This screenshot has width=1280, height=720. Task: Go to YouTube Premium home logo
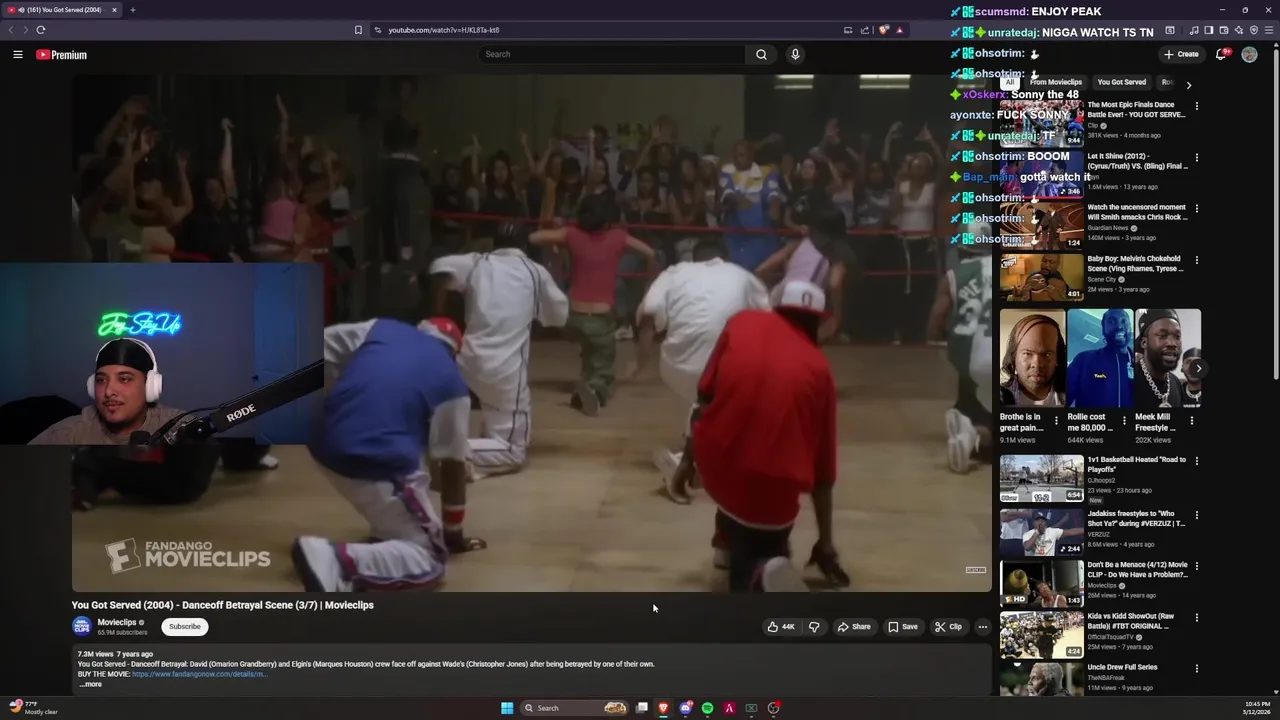(x=61, y=55)
